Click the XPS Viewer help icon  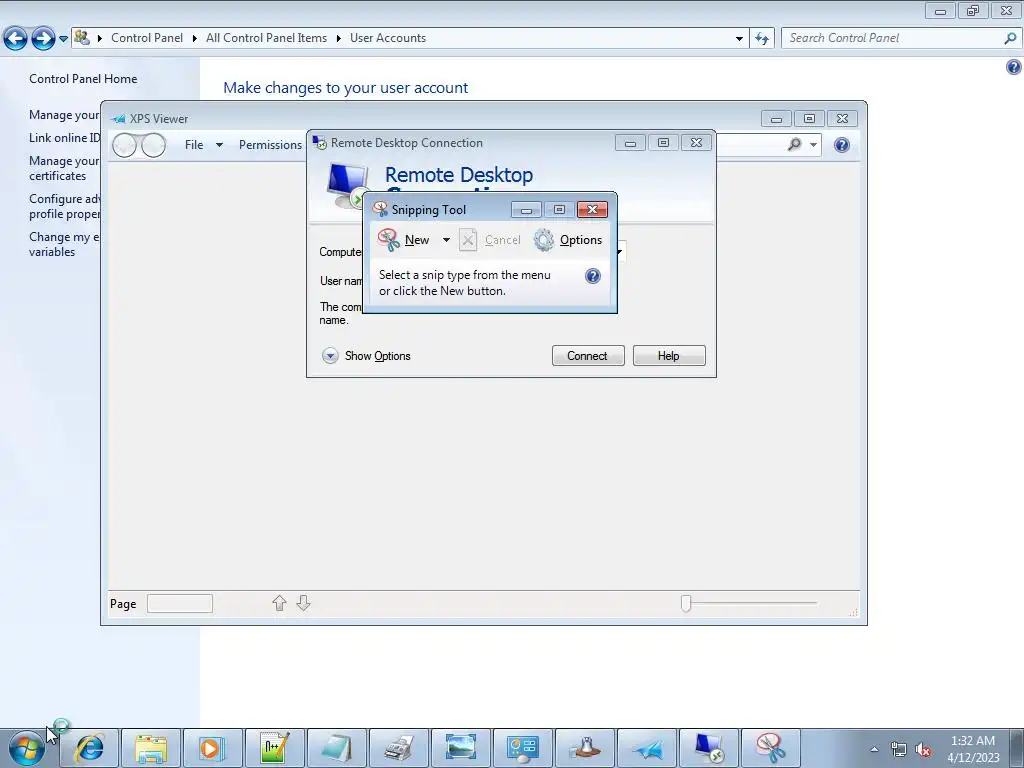842,145
